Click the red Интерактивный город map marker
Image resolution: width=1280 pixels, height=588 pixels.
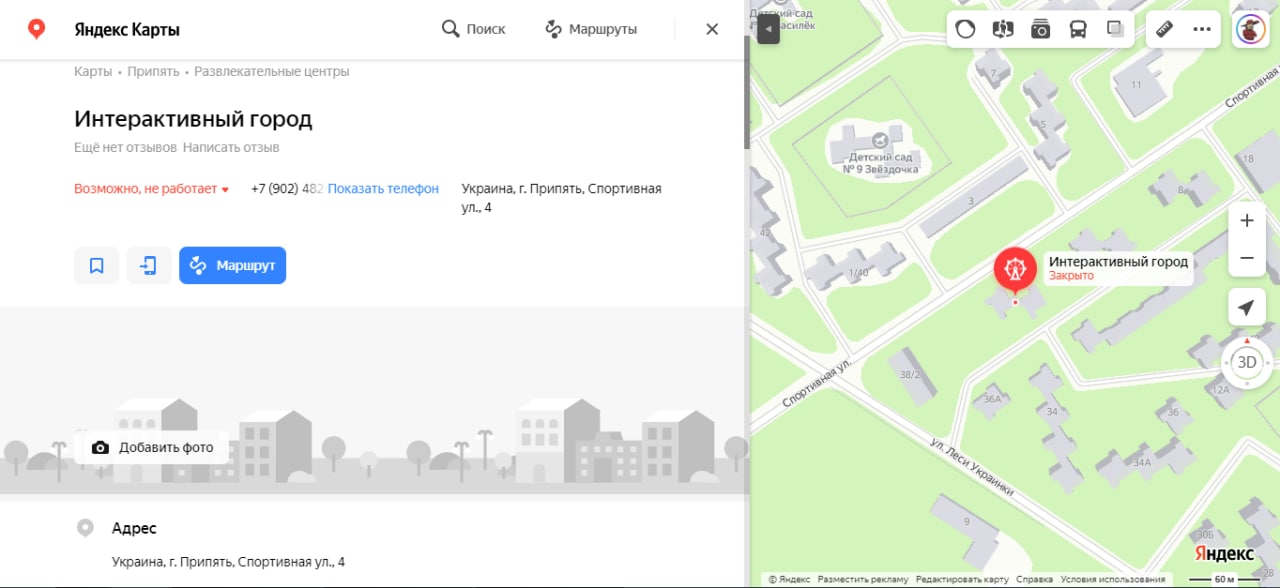coord(1015,270)
